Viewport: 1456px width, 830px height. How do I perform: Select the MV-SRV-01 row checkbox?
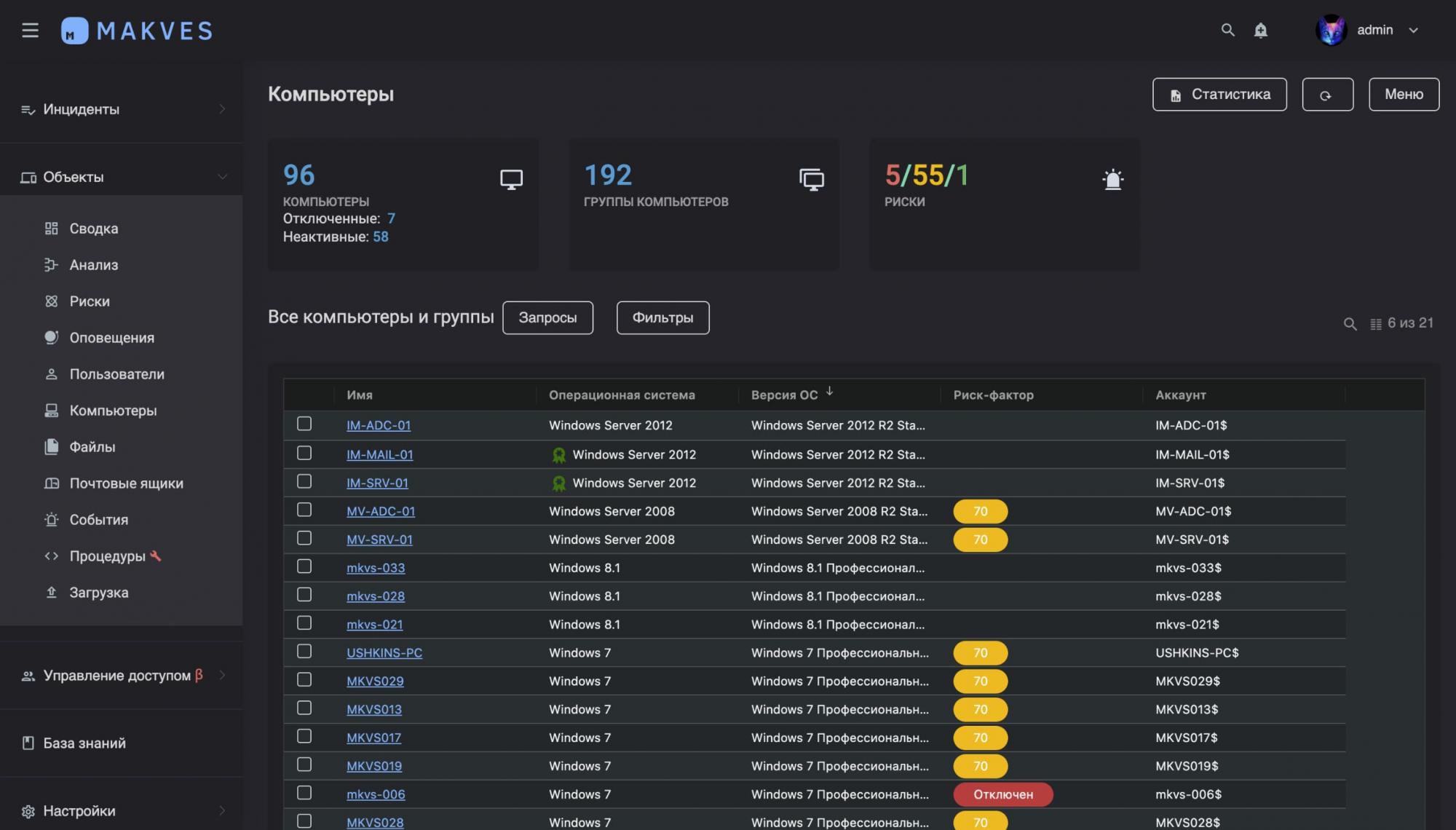[304, 539]
